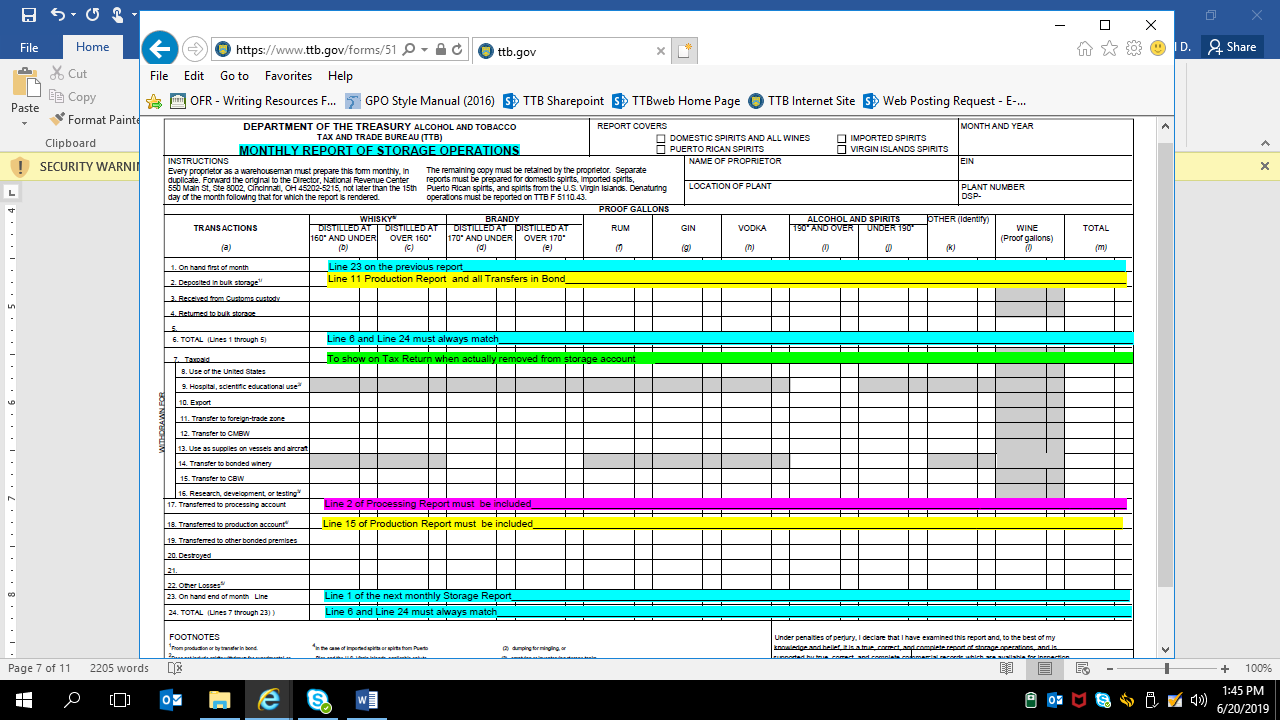
Task: Open Internet Explorer home page icon
Action: (x=1085, y=48)
